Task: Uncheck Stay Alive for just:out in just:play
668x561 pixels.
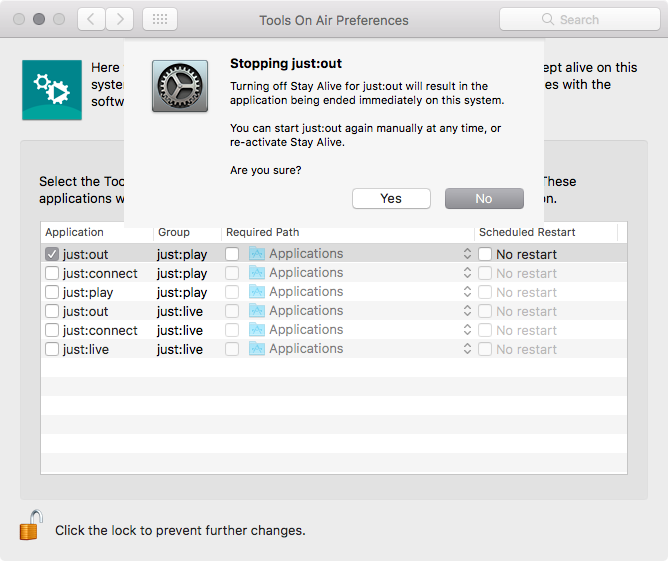Action: click(x=52, y=254)
